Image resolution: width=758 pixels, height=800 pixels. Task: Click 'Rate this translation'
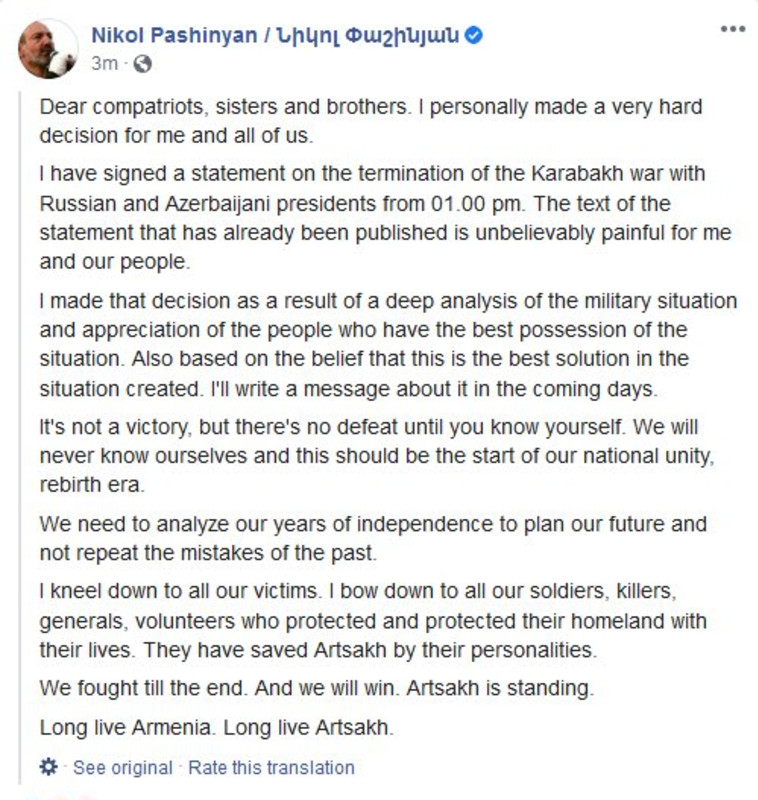(271, 768)
